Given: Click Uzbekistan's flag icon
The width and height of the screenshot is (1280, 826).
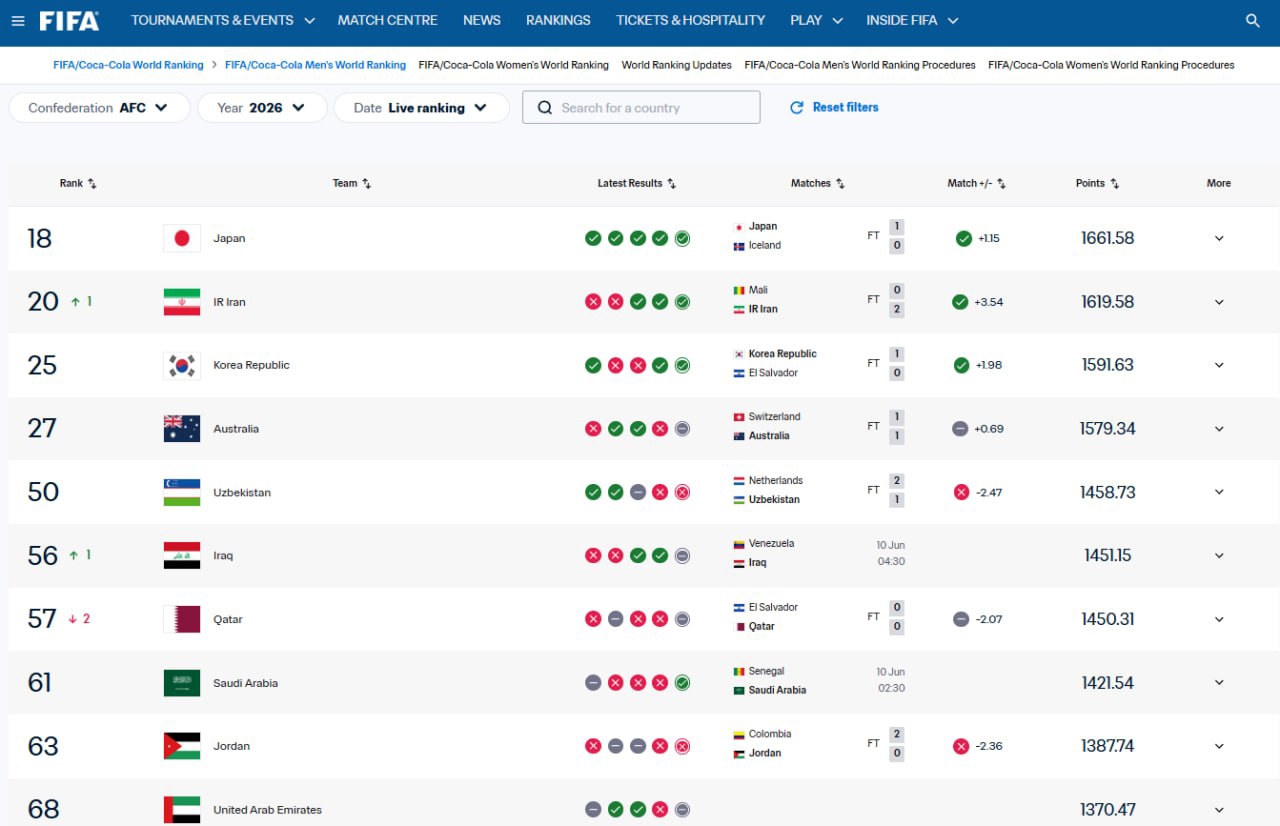Looking at the screenshot, I should pyautogui.click(x=182, y=492).
